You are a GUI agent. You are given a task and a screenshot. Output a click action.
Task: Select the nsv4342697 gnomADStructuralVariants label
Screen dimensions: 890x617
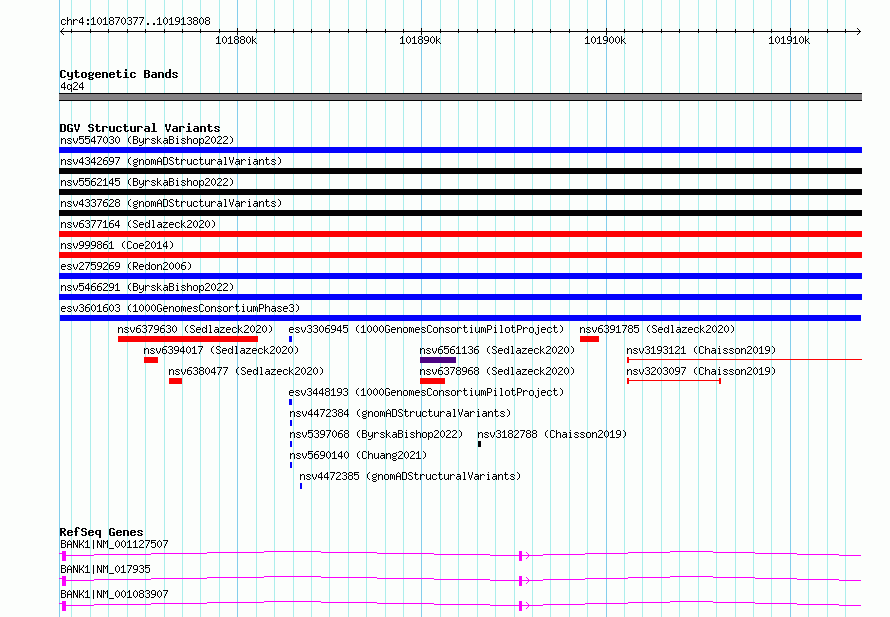tap(171, 161)
